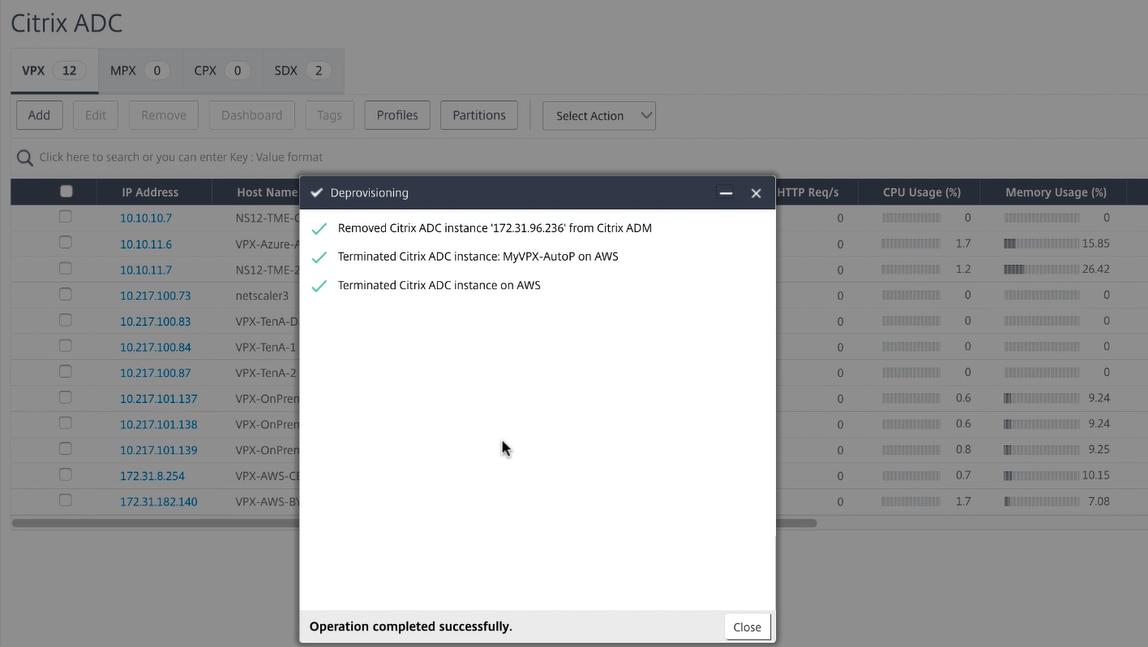Viewport: 1148px width, 647px height.
Task: Focus the search field 'Click here to search'
Action: [181, 157]
